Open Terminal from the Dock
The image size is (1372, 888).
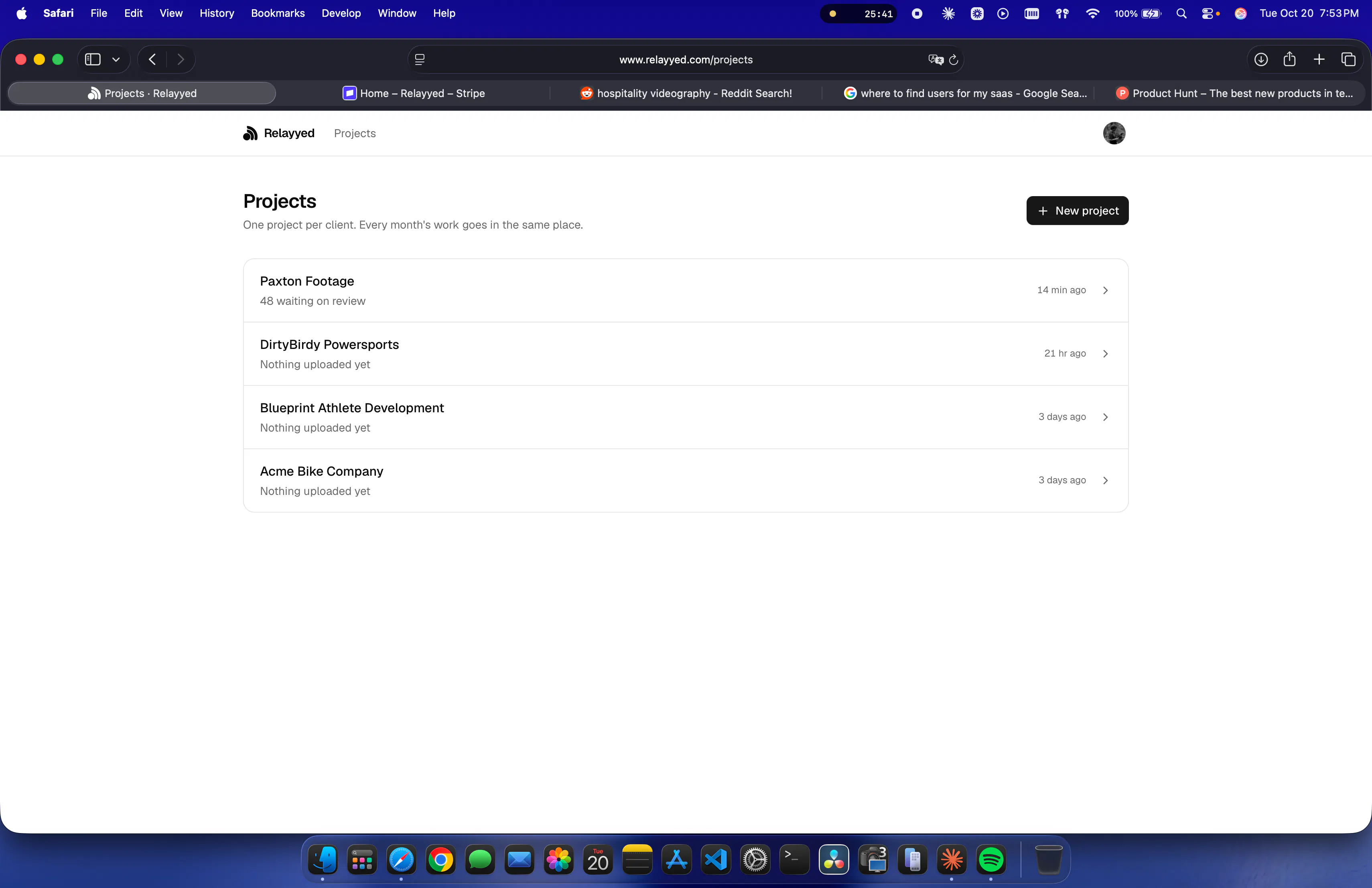pyautogui.click(x=794, y=860)
